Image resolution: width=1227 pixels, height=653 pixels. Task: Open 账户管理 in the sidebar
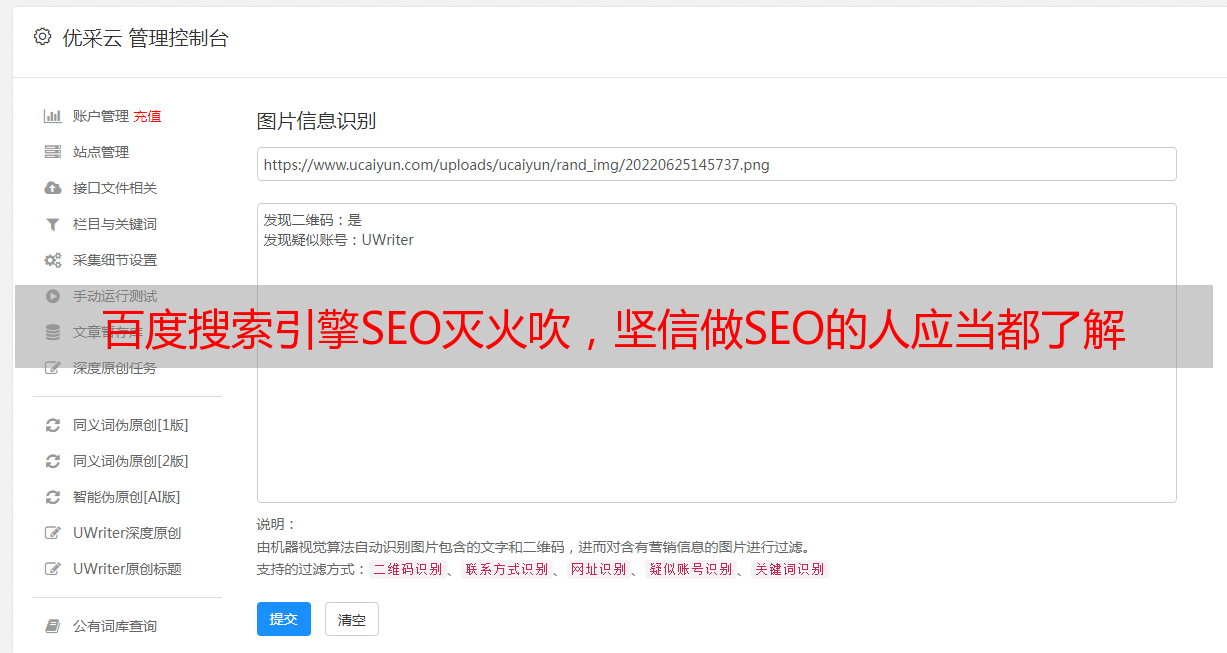(x=101, y=116)
